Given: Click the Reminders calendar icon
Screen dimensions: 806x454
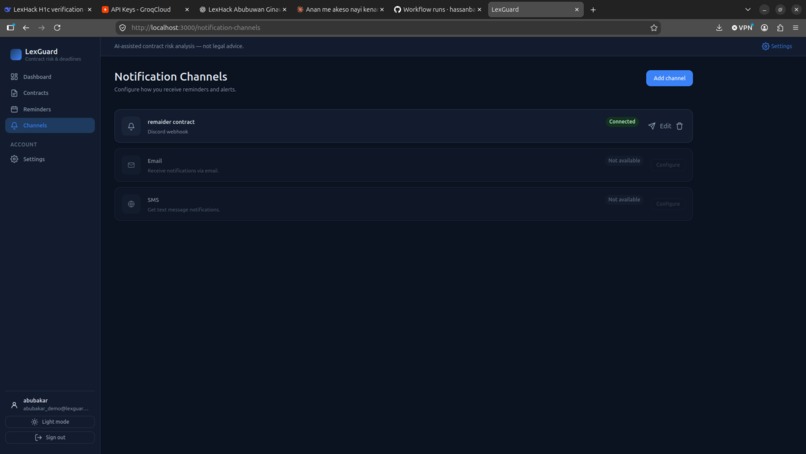Looking at the screenshot, I should (x=14, y=110).
